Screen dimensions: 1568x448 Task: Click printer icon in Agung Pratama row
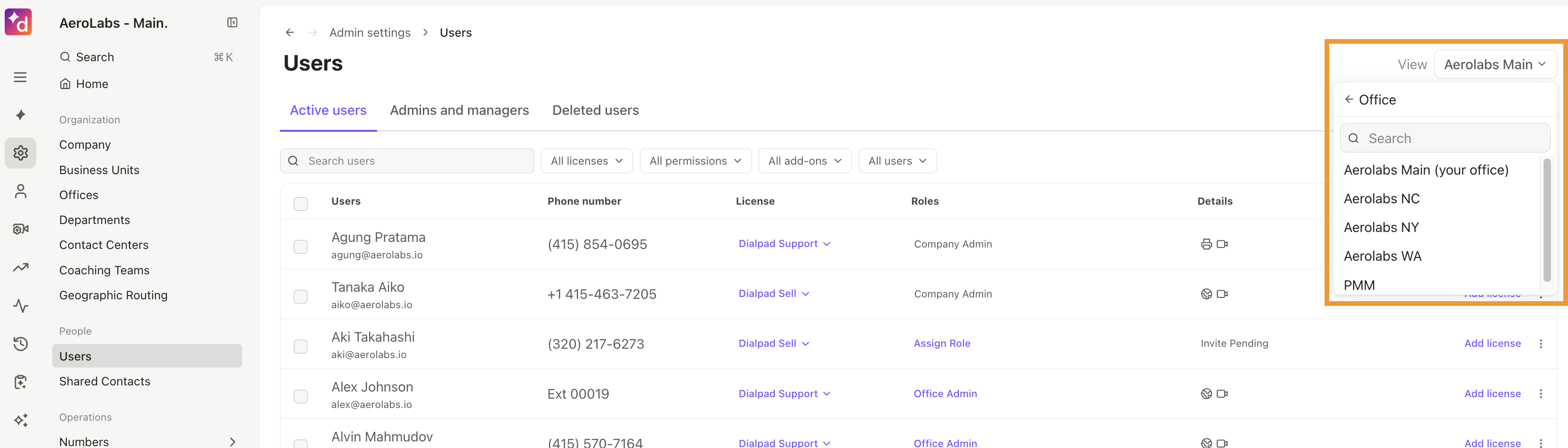tap(1206, 244)
